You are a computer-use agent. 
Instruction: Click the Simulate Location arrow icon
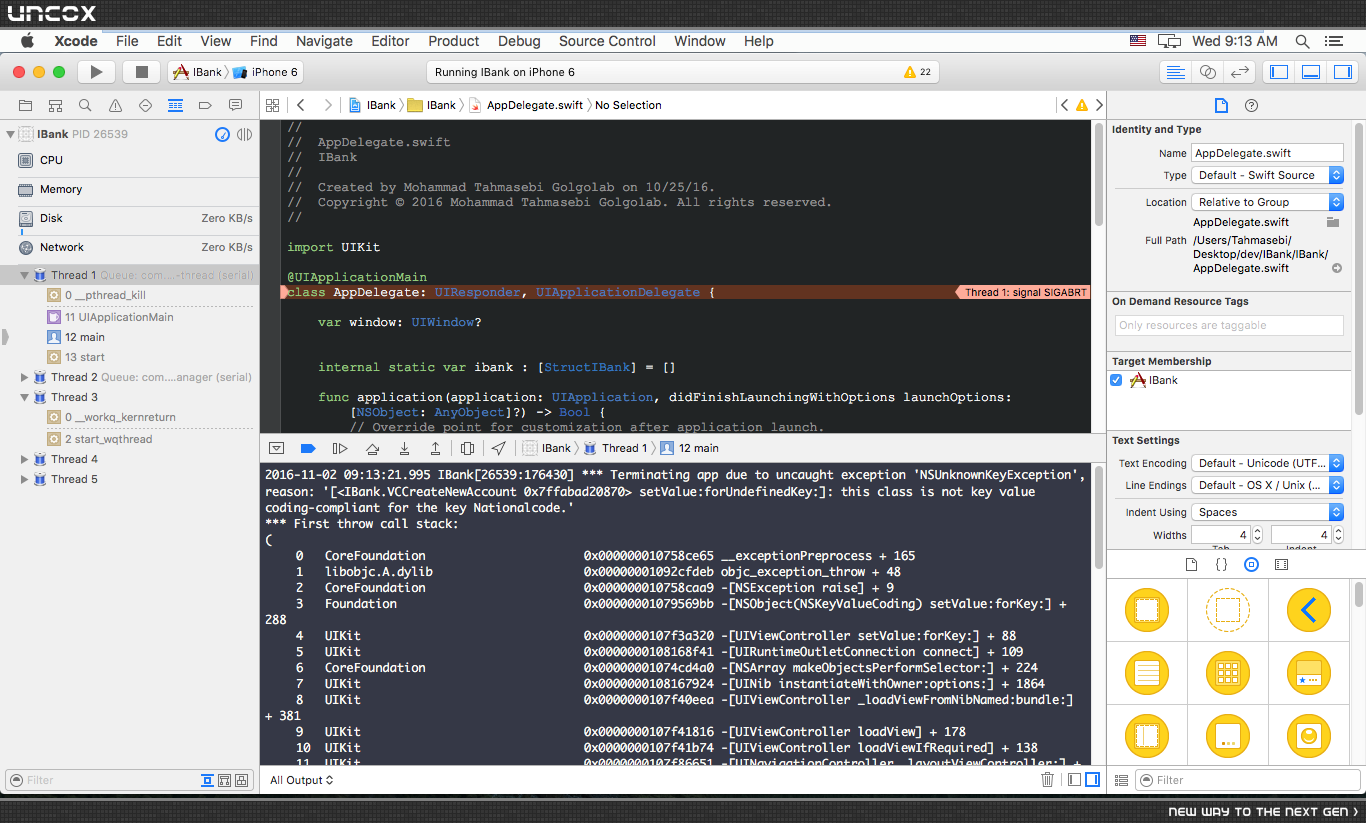pyautogui.click(x=498, y=448)
